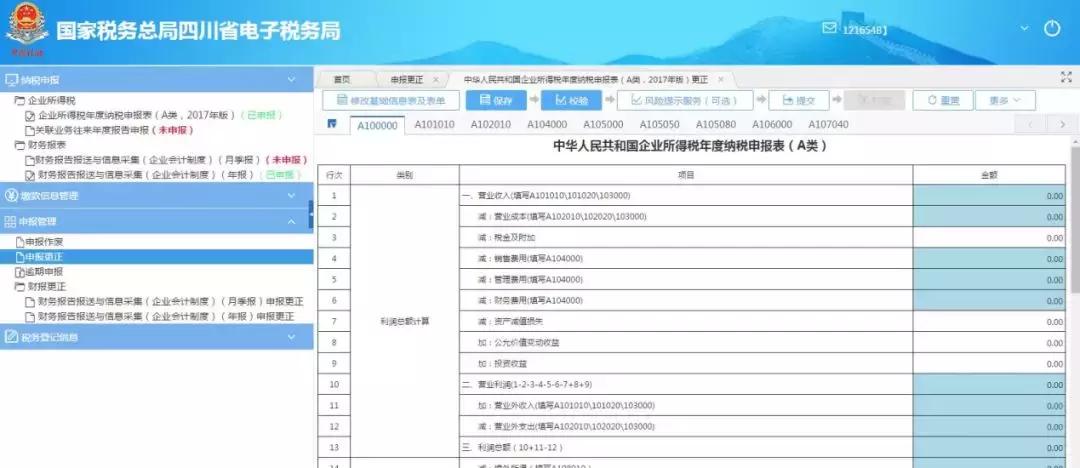Click amount field for row 9 投资收益
Screen dimensions: 1080x468
(989, 363)
